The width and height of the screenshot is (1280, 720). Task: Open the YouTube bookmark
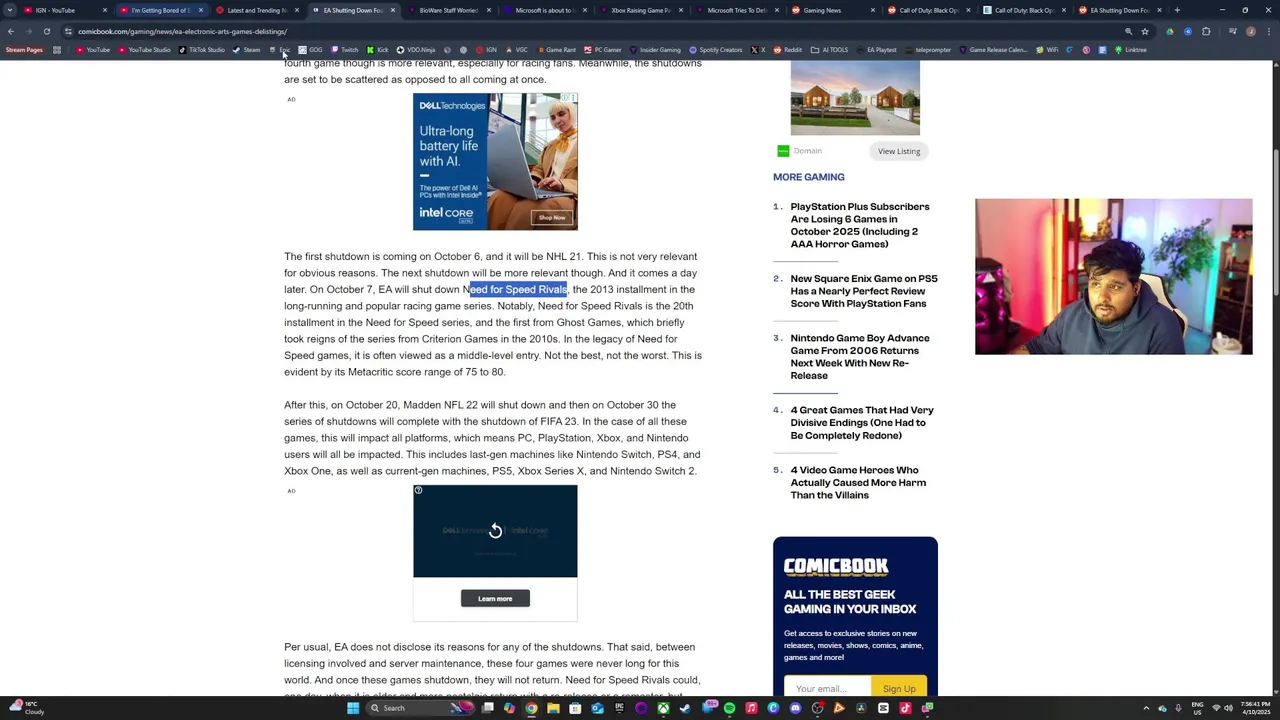93,50
